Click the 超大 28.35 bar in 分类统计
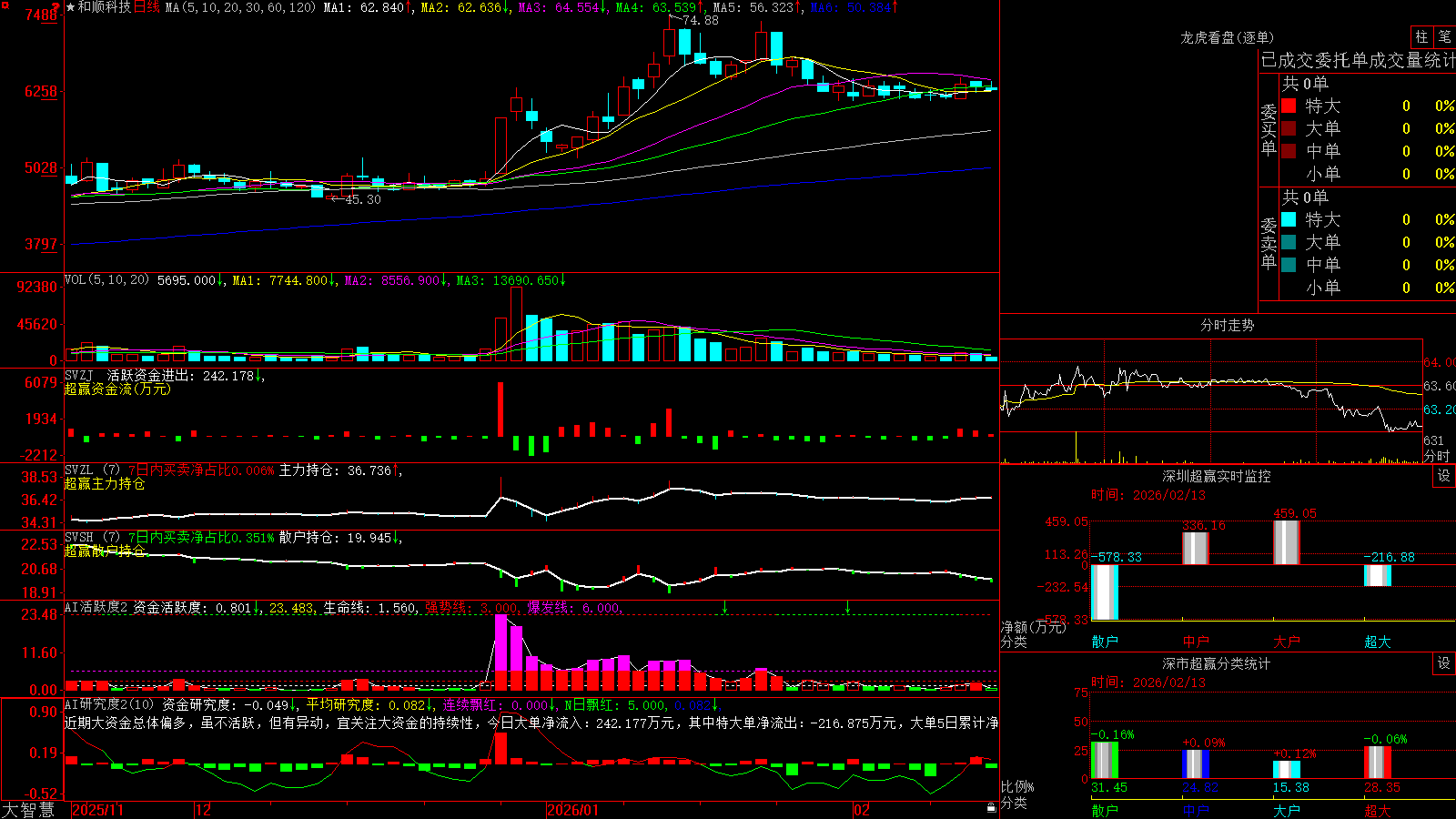 tap(1378, 763)
